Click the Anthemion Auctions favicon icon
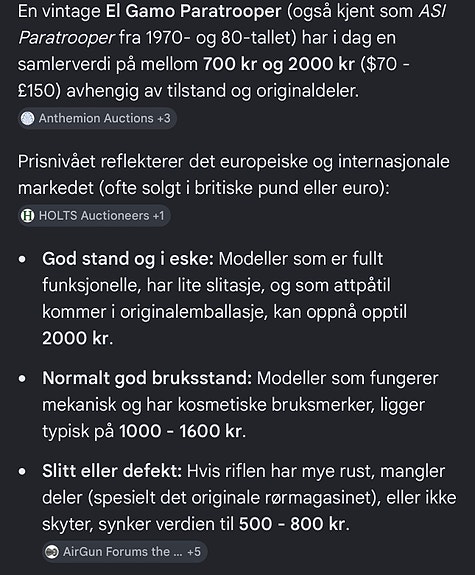This screenshot has width=475, height=575. [x=28, y=118]
